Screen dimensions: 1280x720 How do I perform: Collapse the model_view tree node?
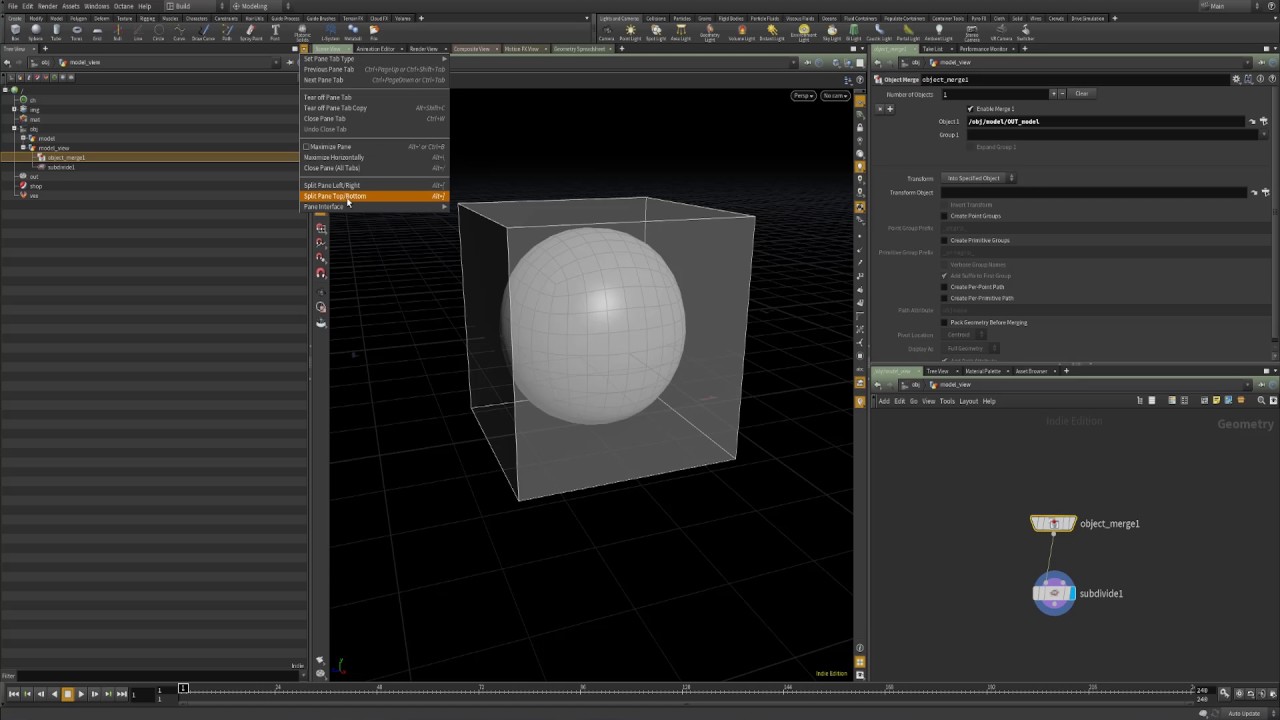[22, 148]
